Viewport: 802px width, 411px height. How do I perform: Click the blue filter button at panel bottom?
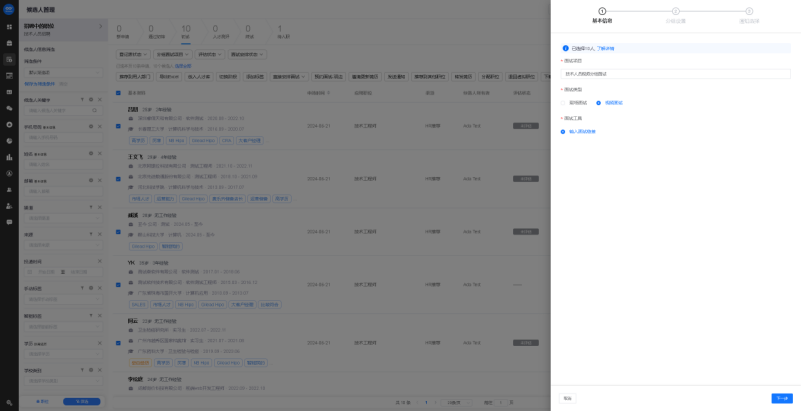(x=82, y=402)
